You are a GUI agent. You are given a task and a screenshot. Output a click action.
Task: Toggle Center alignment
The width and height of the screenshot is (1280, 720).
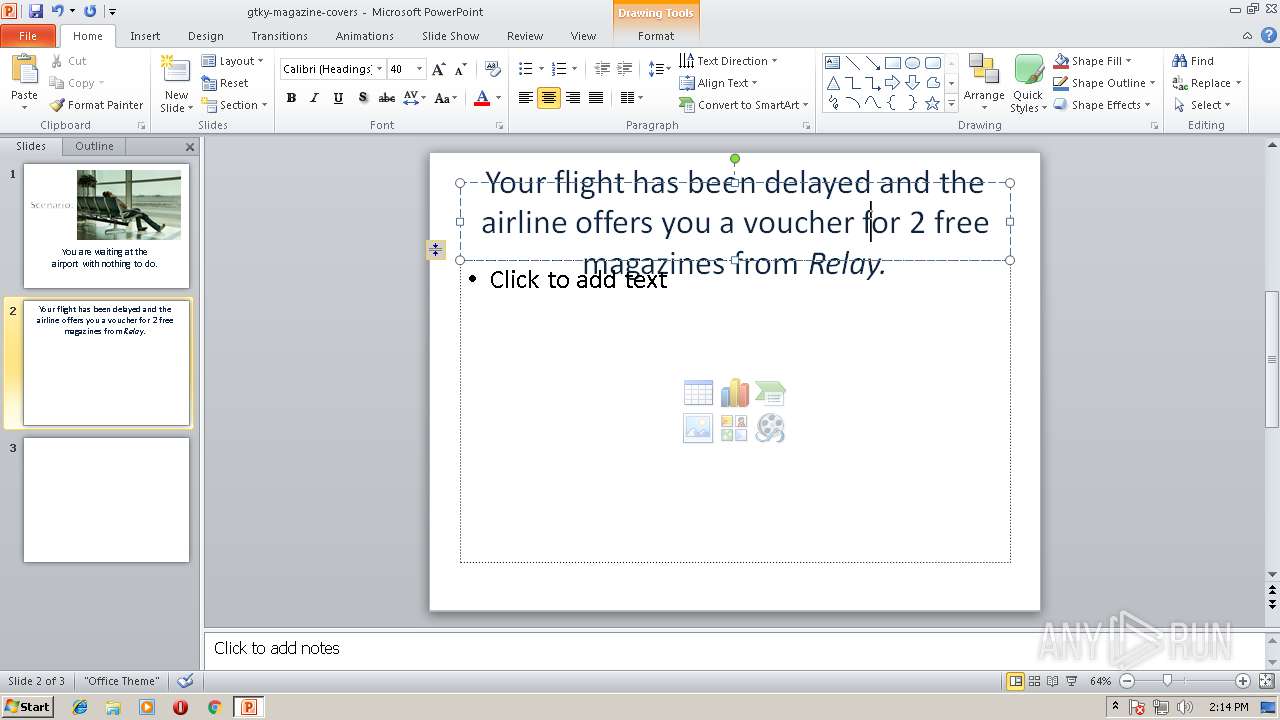point(549,98)
